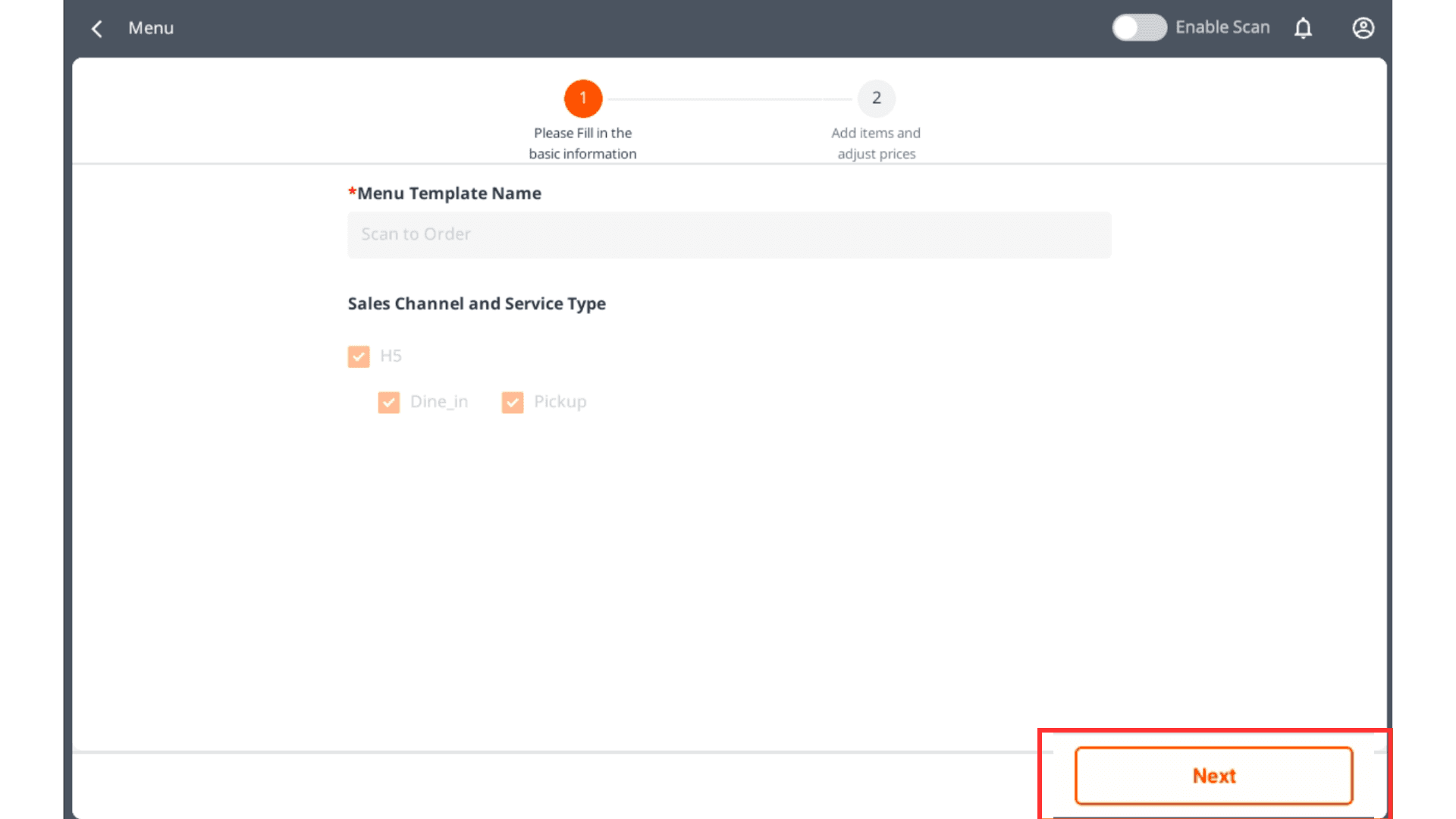Click the Pickup service label
Viewport: 1456px width, 819px height.
point(560,402)
